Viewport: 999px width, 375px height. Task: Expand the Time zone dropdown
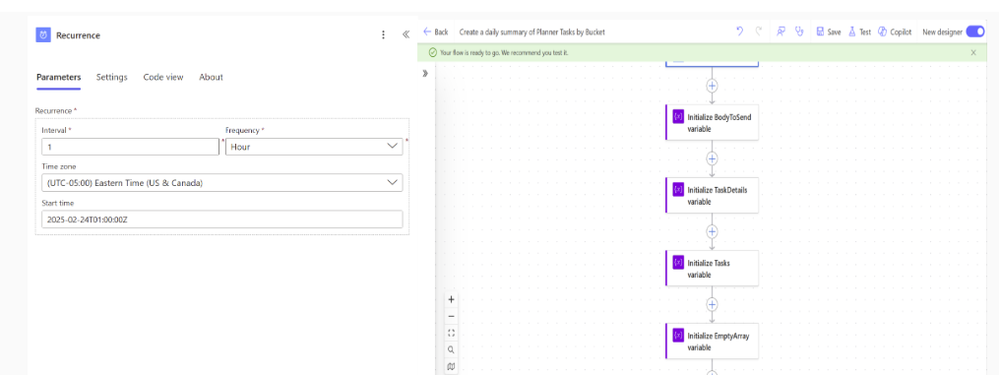[x=222, y=183]
